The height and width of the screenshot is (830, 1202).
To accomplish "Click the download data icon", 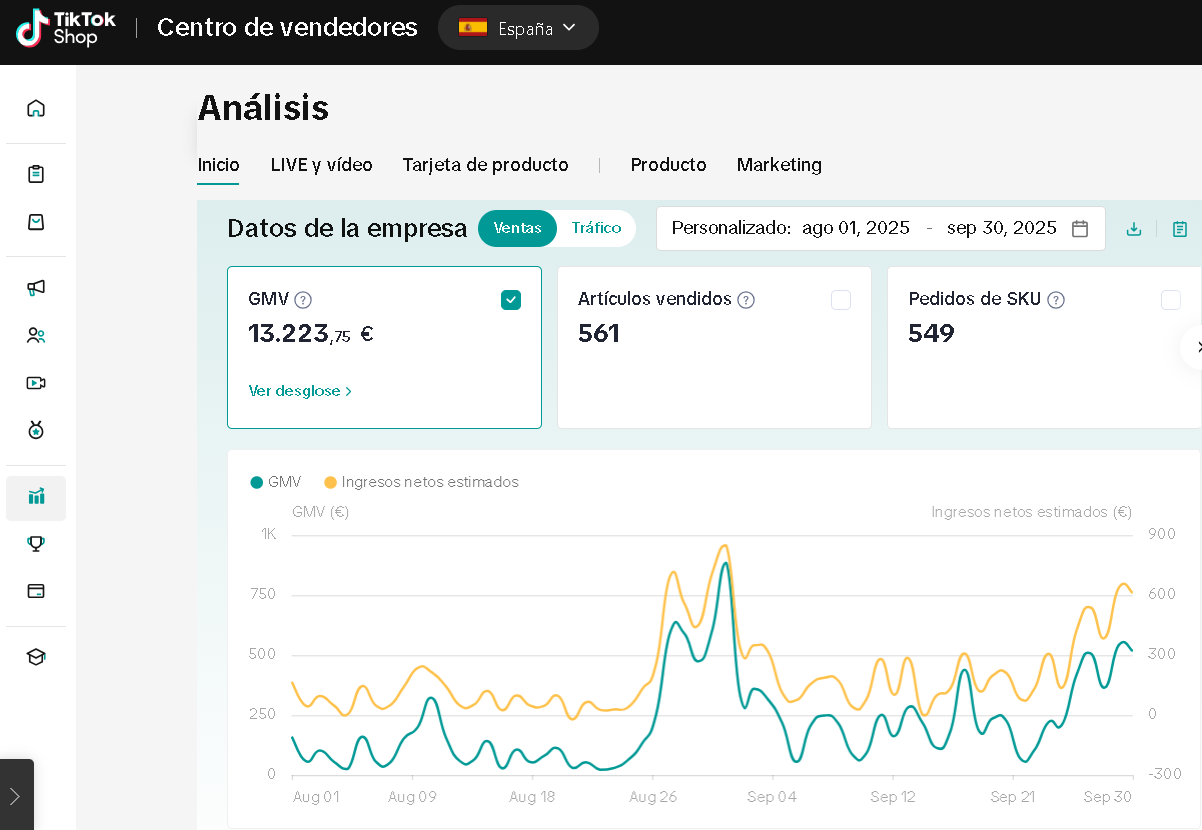I will point(1134,229).
